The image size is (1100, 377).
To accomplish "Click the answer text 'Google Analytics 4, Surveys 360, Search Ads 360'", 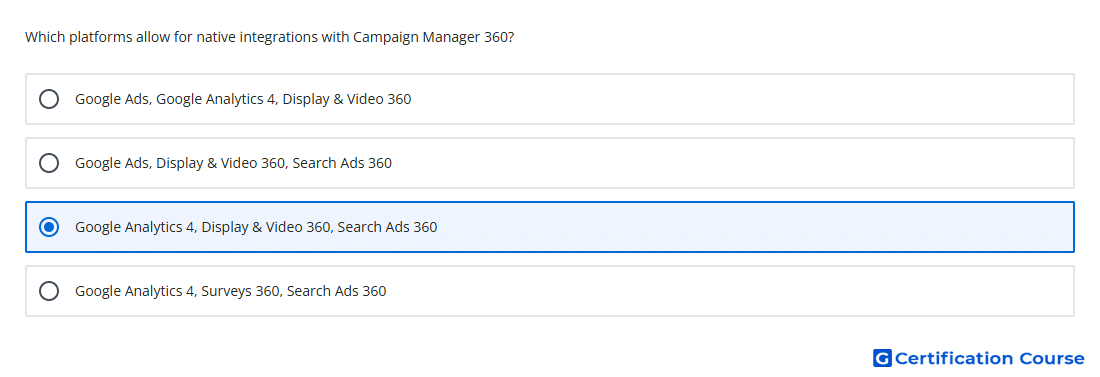I will coord(231,291).
